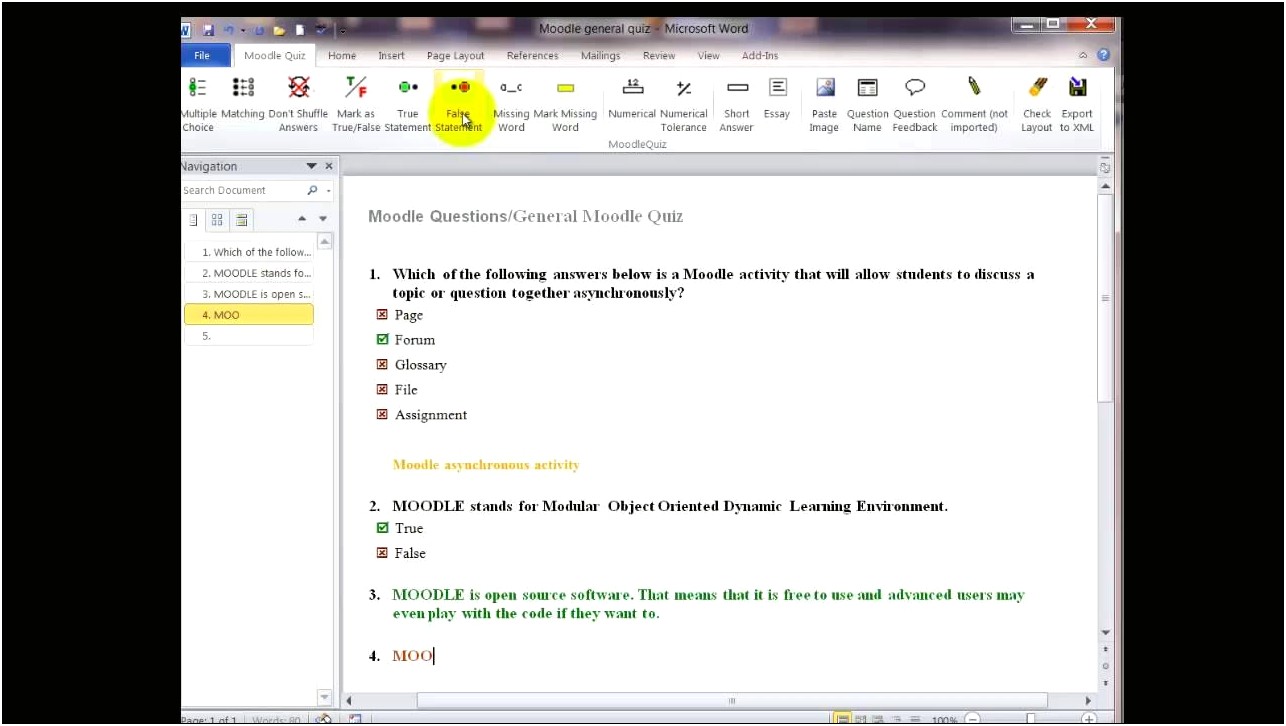Undo the last action in toolbar
1286x726 pixels.
(x=227, y=30)
